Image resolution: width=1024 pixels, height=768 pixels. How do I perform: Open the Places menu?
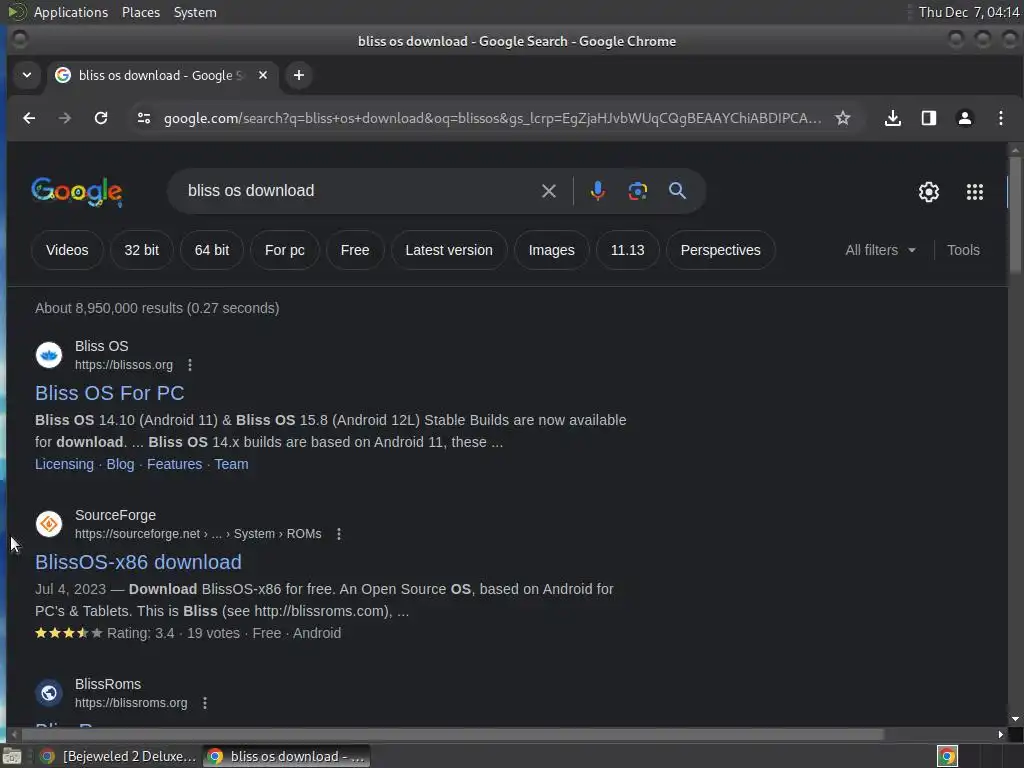coord(140,12)
